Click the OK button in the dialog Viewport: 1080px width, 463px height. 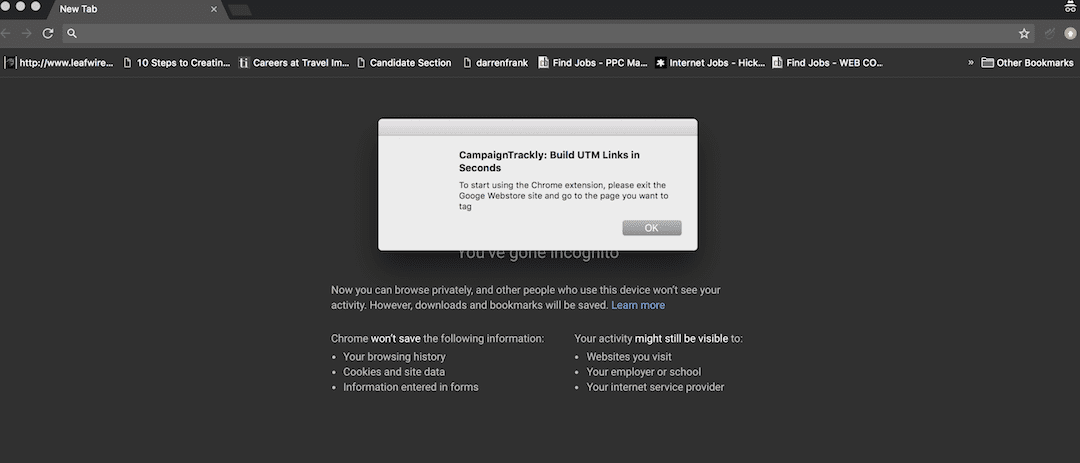[x=652, y=228]
